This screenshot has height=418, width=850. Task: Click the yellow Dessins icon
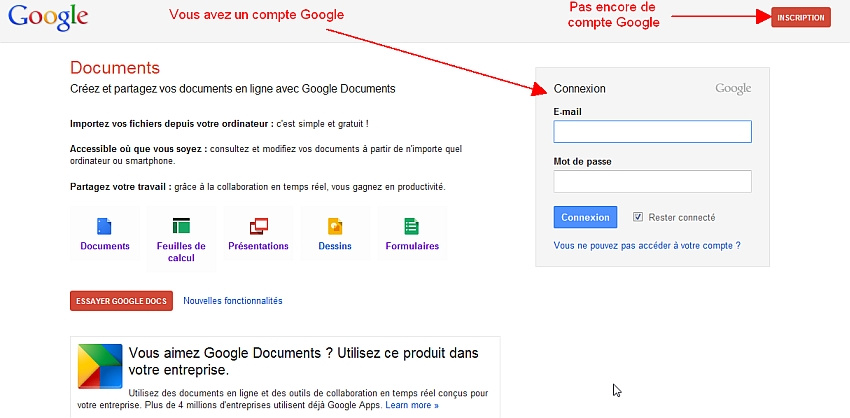(x=335, y=226)
